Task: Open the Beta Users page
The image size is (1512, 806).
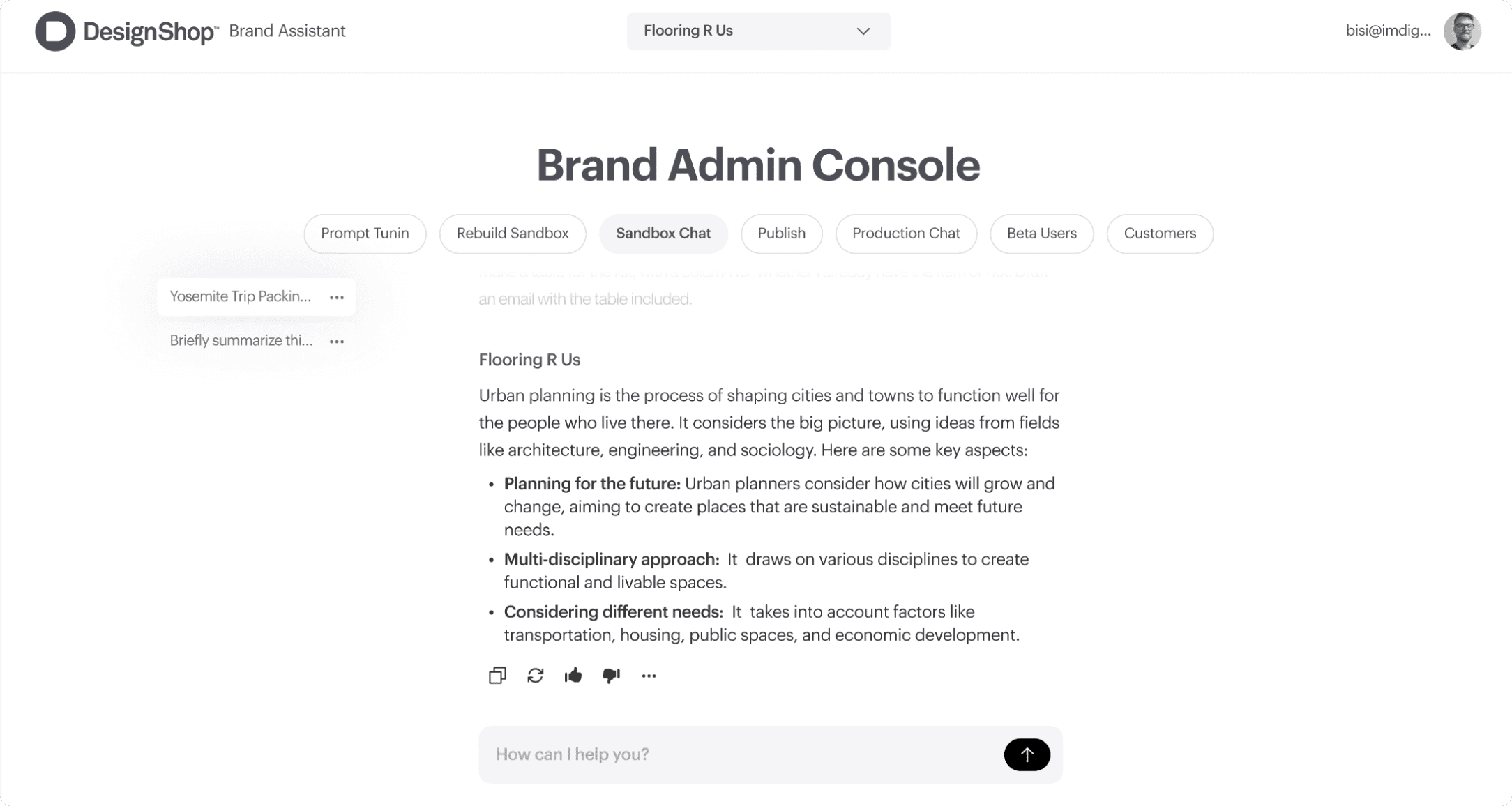Action: tap(1041, 234)
